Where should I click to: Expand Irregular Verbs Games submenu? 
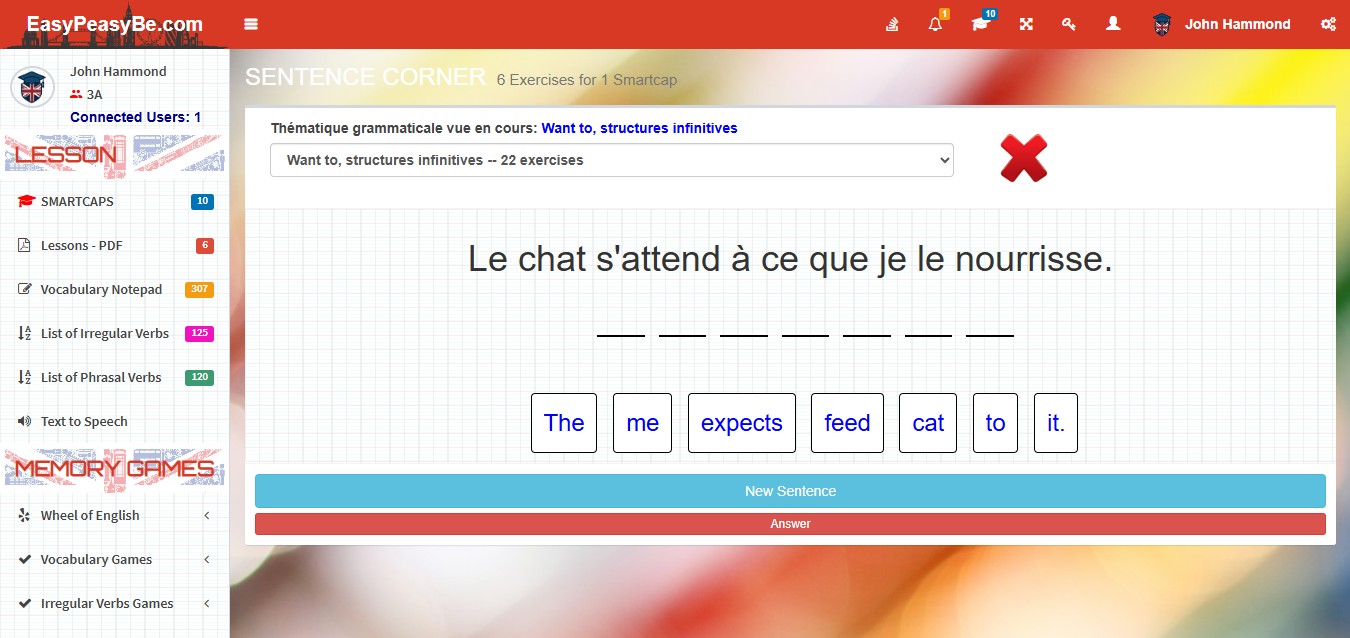coord(114,604)
